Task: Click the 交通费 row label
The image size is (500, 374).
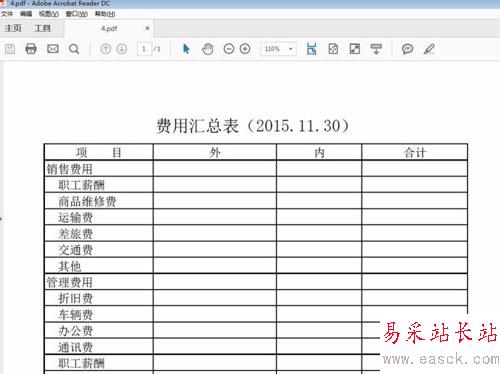Action: [76, 250]
